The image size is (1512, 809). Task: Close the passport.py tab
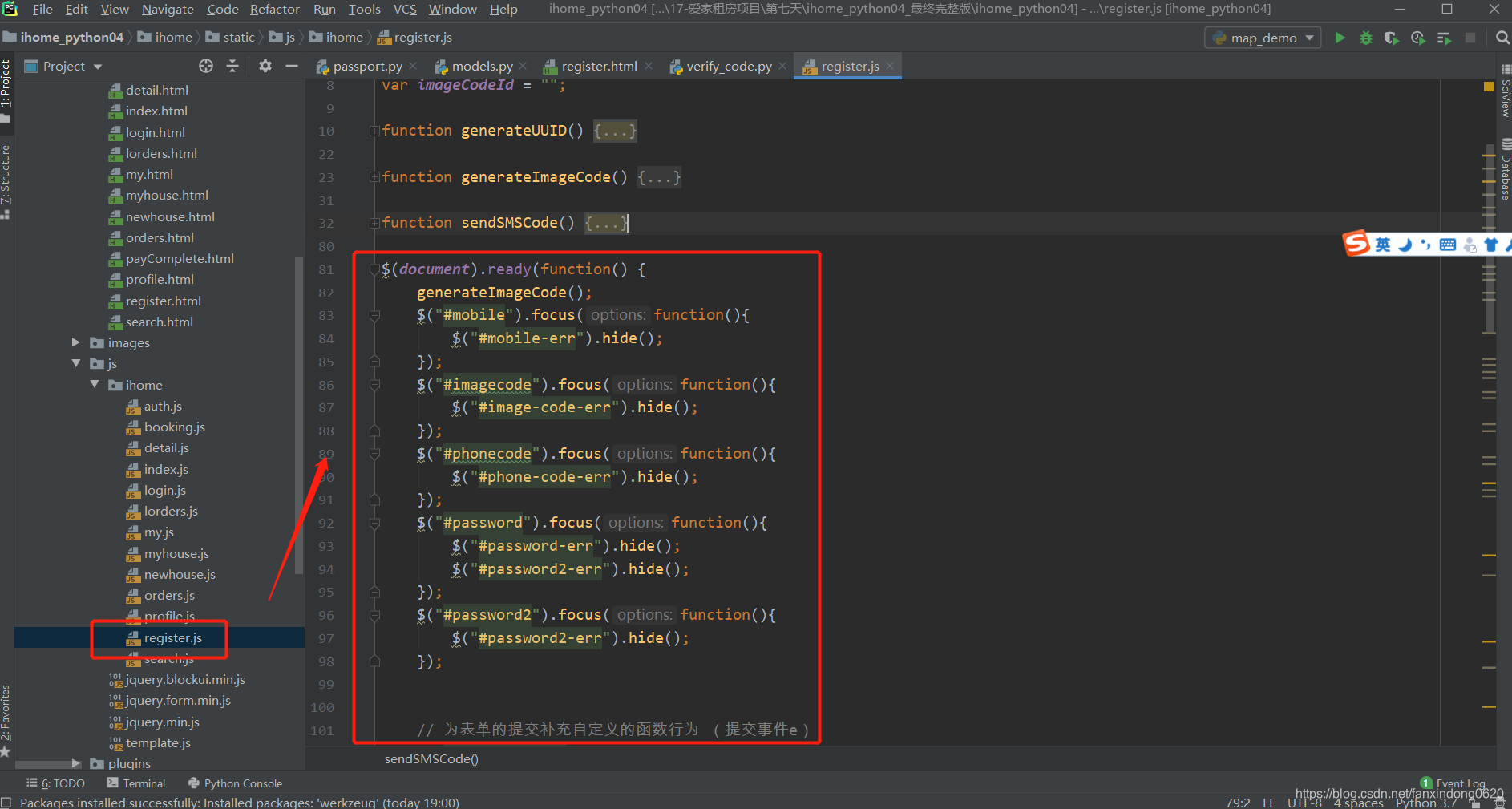pos(413,66)
